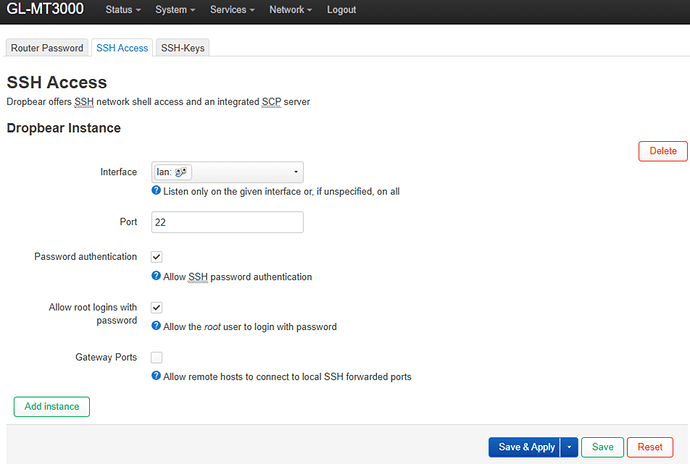Expand the Save & Apply arrow menu
This screenshot has height=464, width=690.
(x=570, y=447)
